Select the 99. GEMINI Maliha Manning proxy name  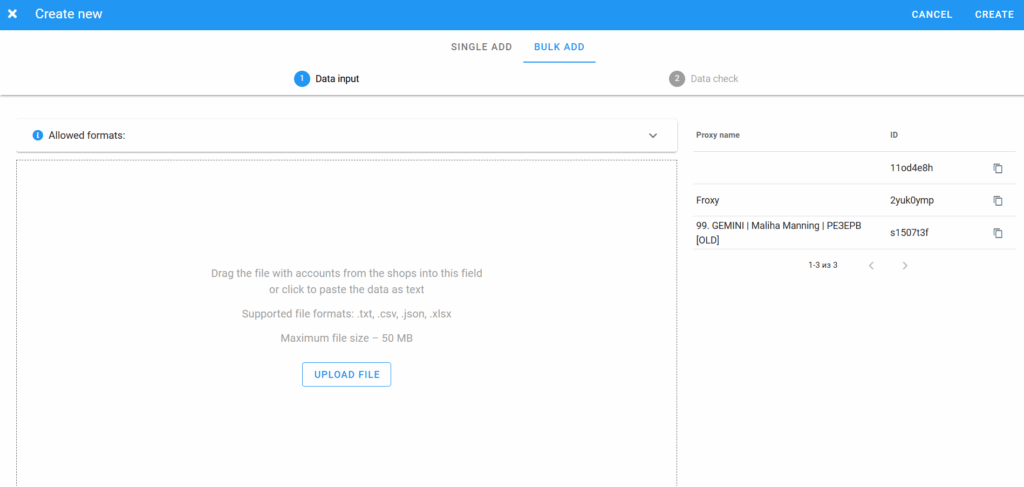(778, 232)
